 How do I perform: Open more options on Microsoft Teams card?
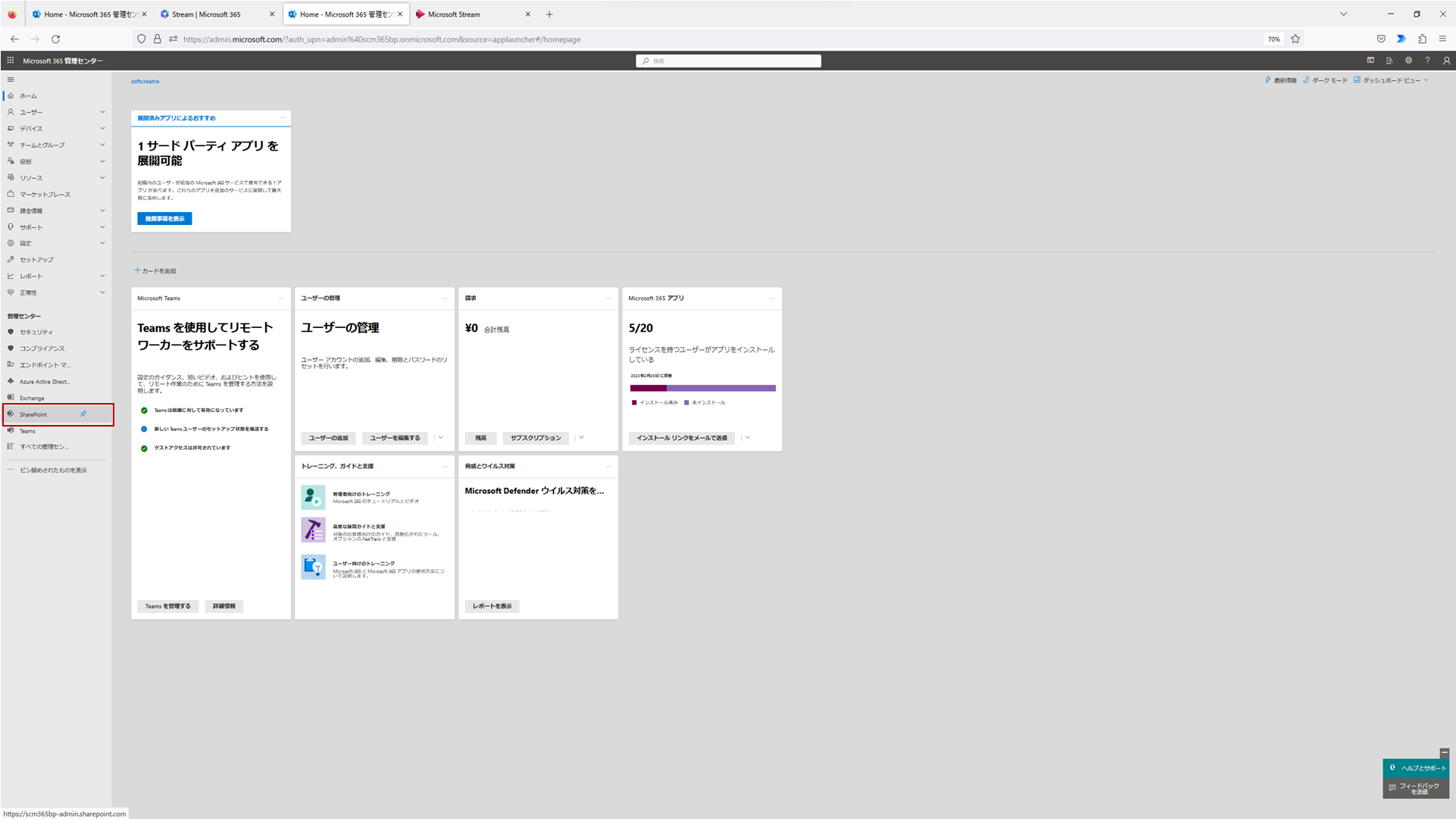[x=282, y=299]
